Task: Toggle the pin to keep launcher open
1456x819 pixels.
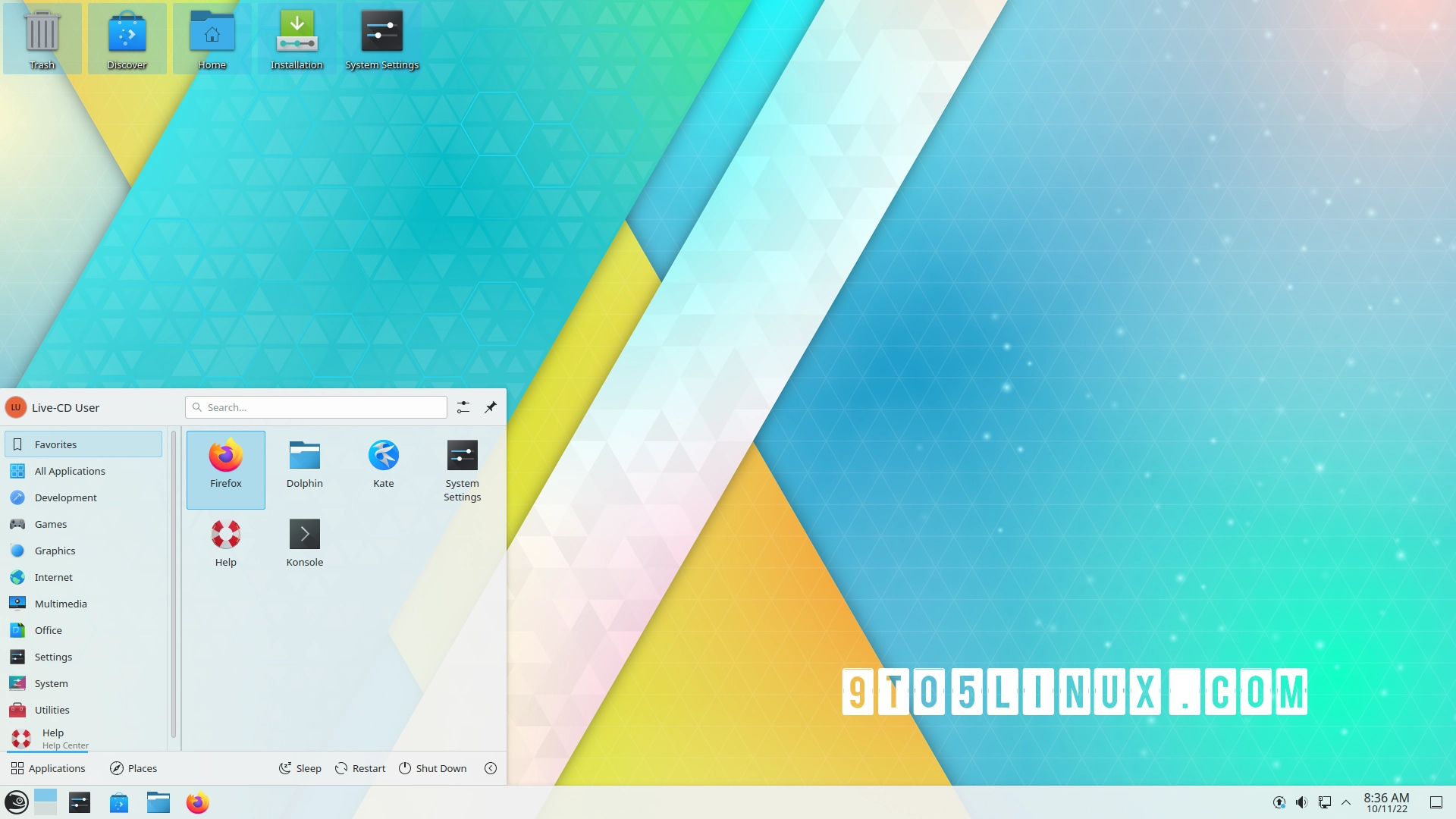Action: pyautogui.click(x=490, y=407)
